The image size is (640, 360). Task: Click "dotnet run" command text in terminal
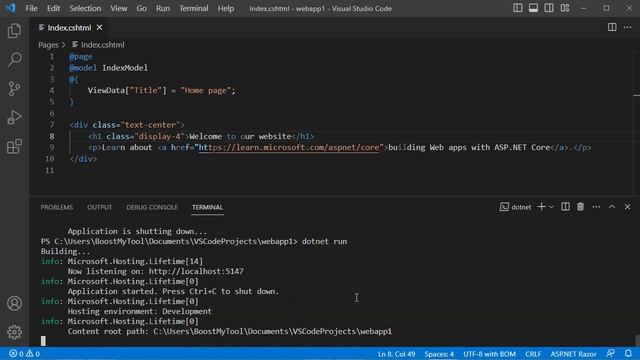324,241
